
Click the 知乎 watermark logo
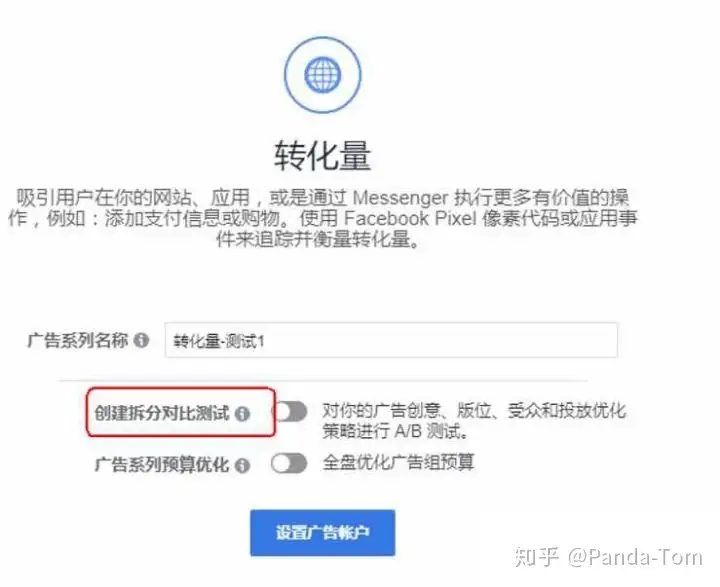pos(537,558)
